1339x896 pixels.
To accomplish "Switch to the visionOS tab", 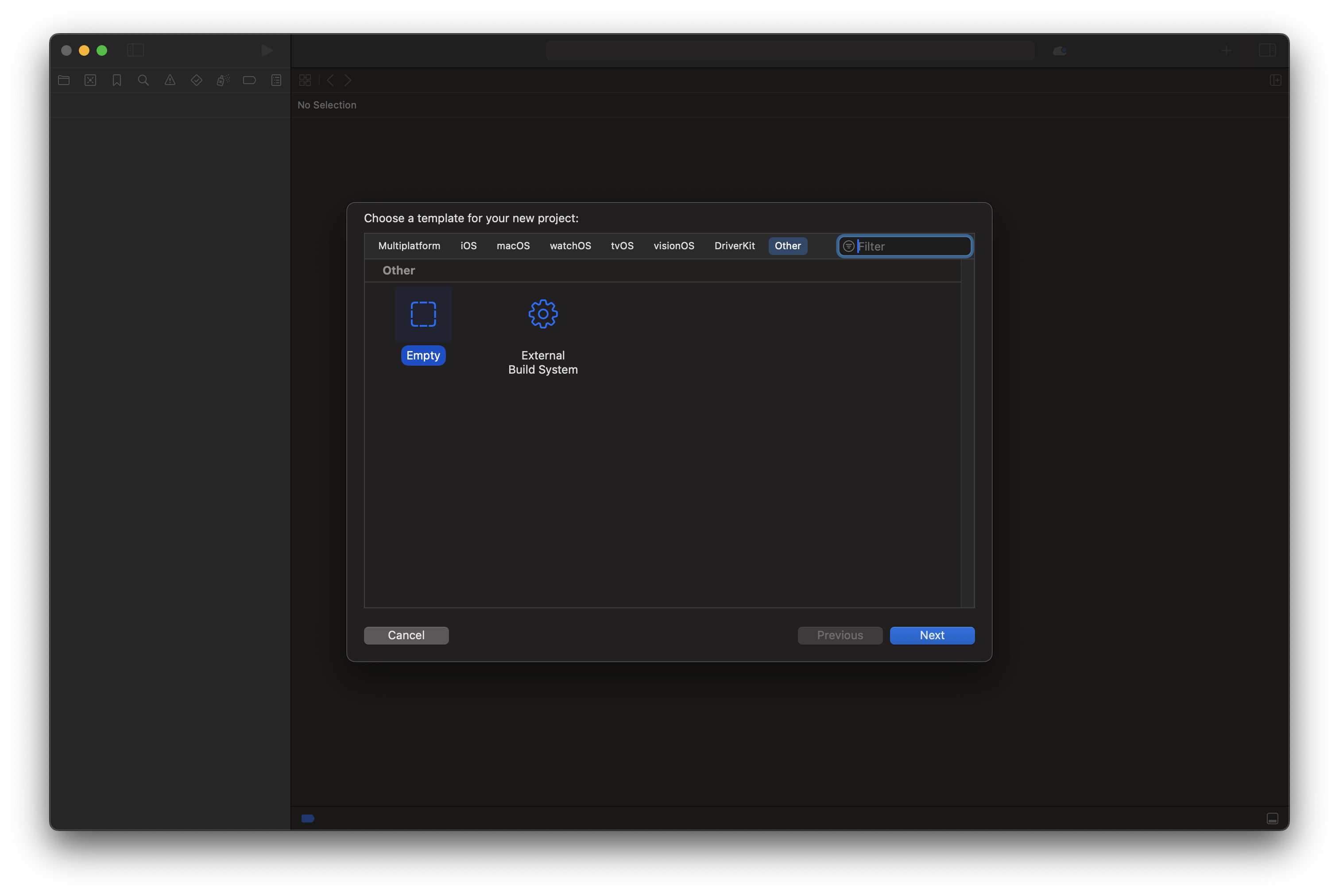I will coord(674,246).
